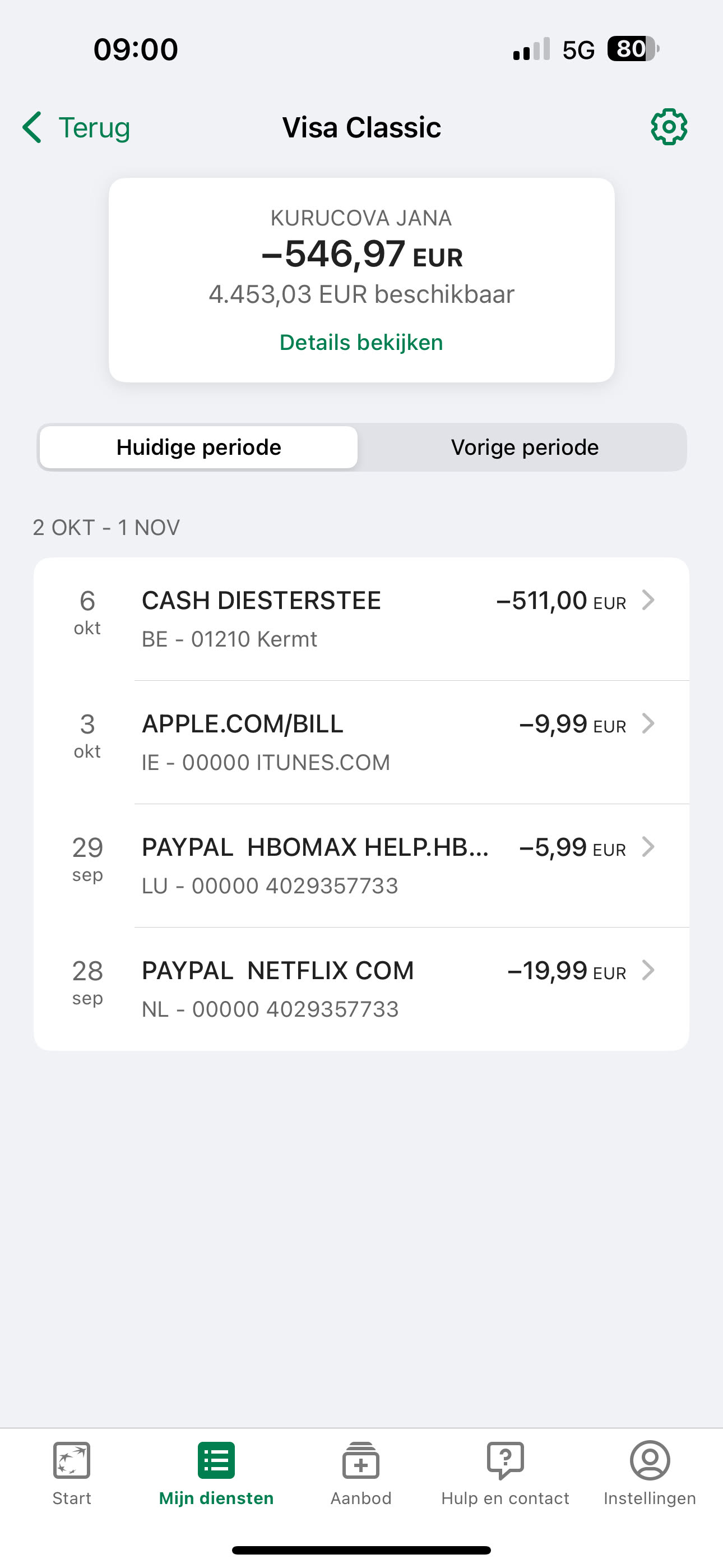
Task: Switch to Vorige periode segment
Action: (x=525, y=448)
